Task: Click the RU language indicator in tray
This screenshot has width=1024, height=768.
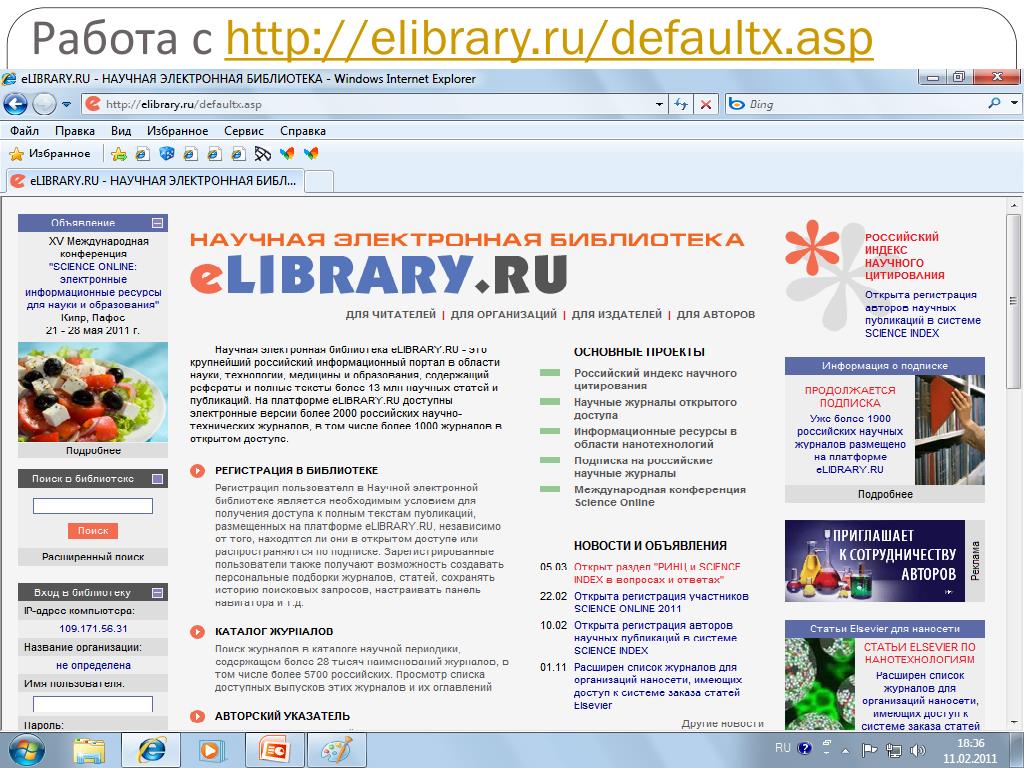Action: click(782, 748)
